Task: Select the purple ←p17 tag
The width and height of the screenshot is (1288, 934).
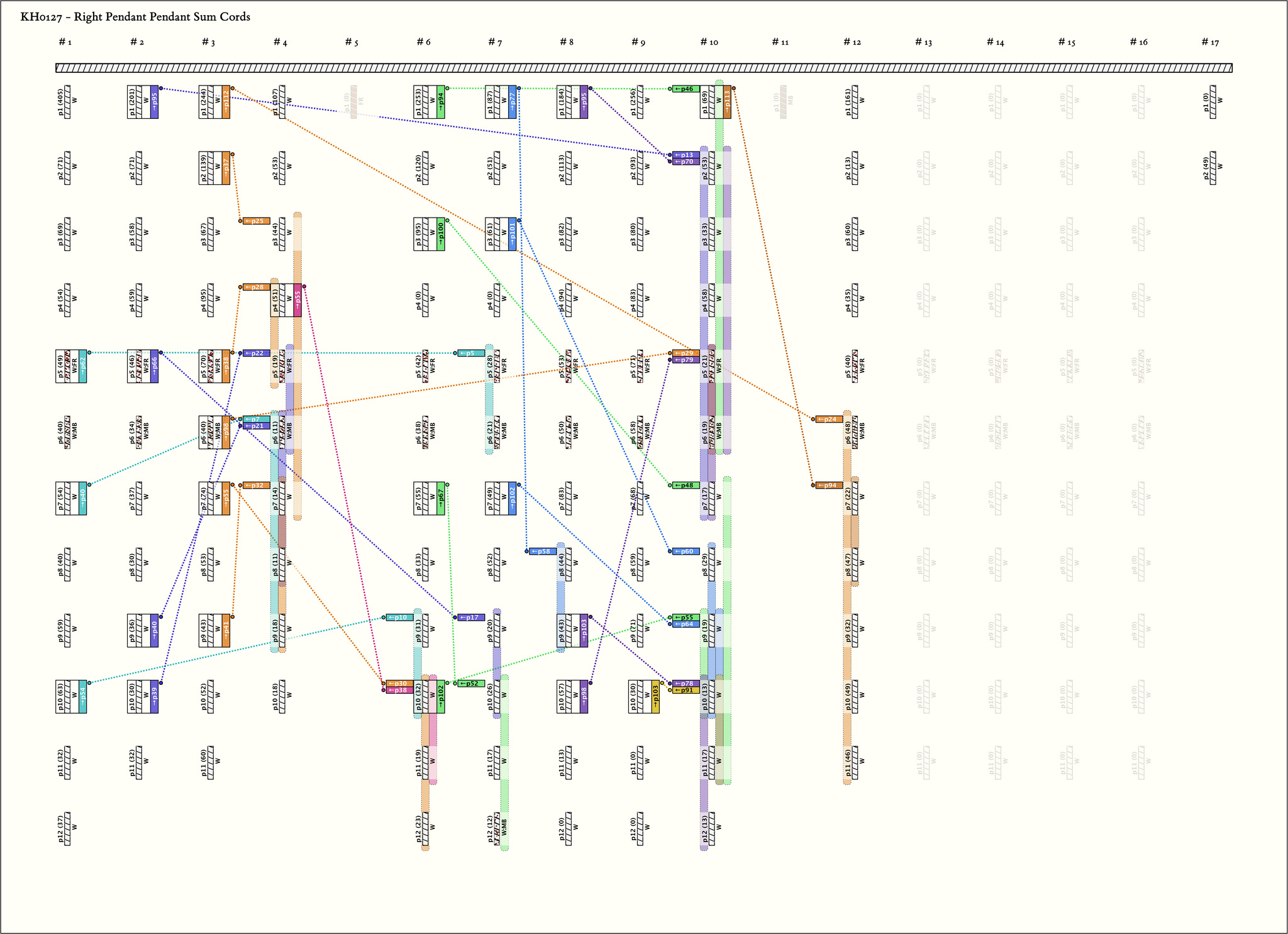Action: pyautogui.click(x=471, y=618)
